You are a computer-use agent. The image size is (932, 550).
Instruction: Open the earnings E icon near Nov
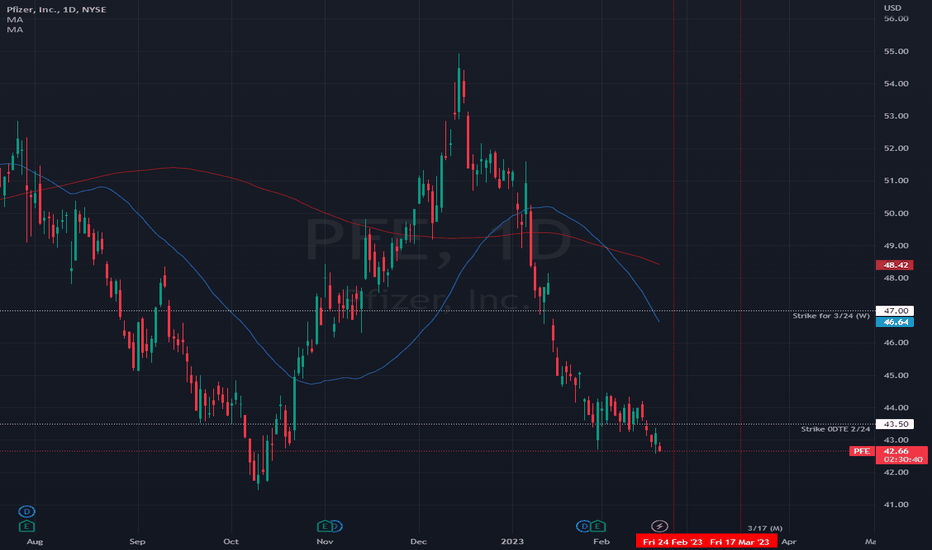click(x=325, y=526)
